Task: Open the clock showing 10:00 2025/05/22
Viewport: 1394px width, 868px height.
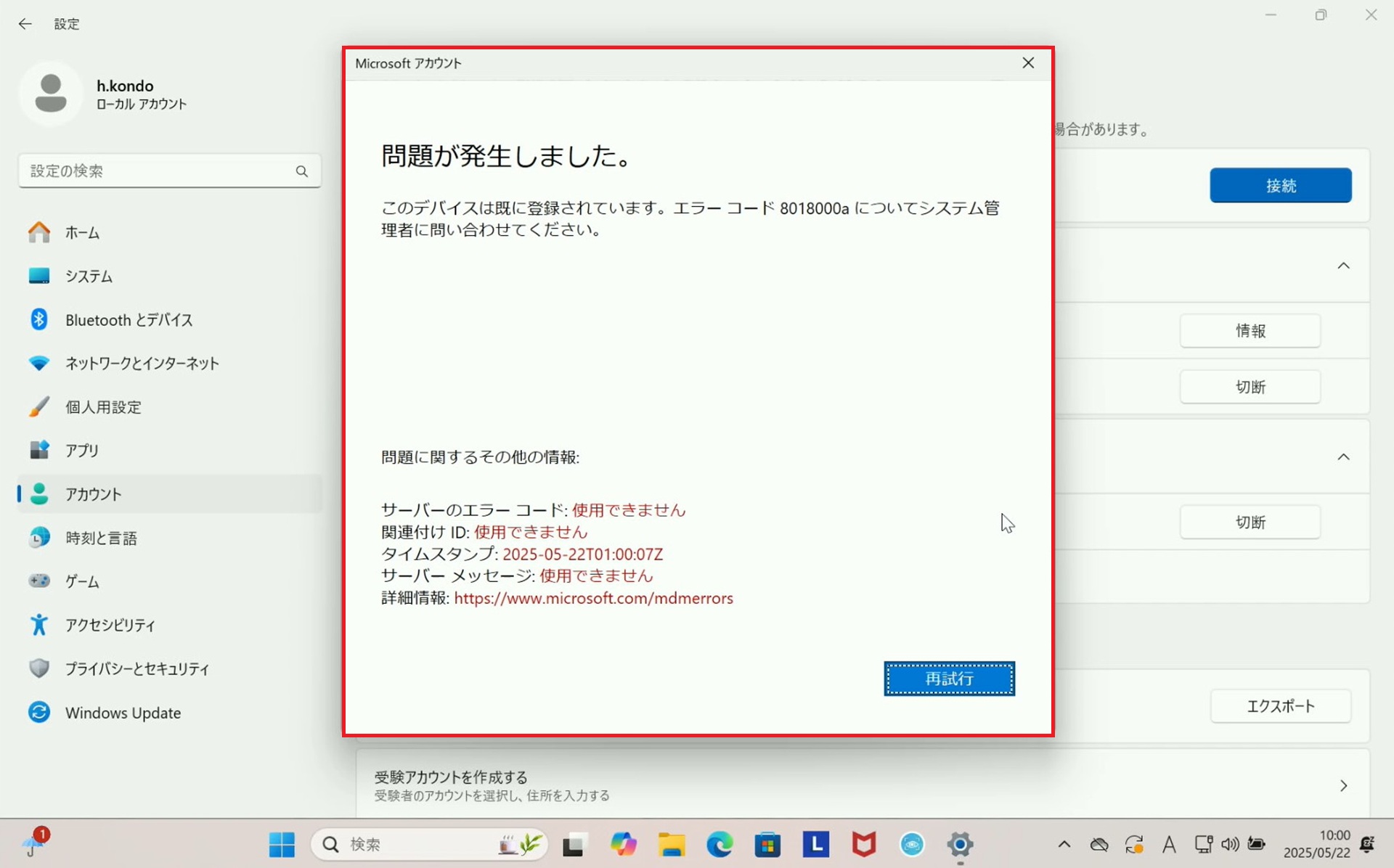Action: click(1316, 844)
